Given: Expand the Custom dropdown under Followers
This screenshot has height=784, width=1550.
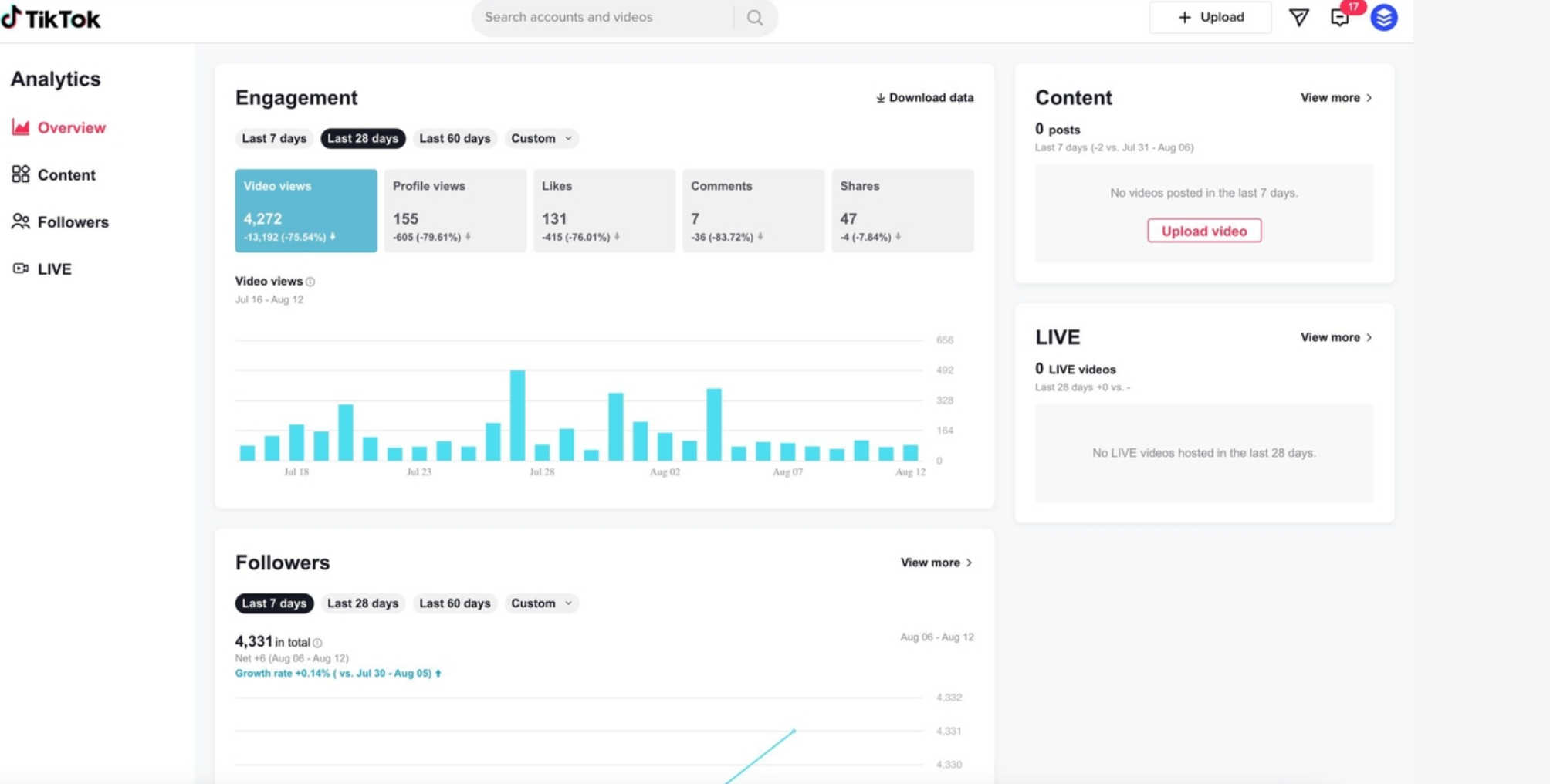Looking at the screenshot, I should (541, 603).
